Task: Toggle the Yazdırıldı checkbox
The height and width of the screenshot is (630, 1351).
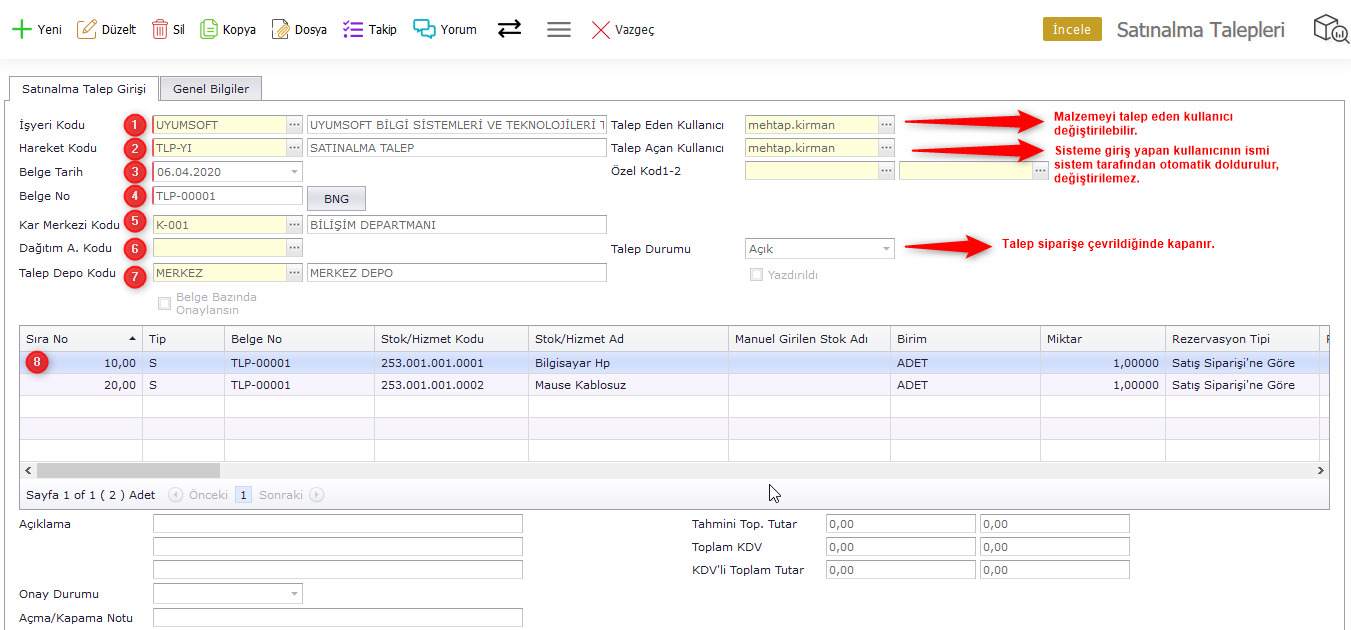Action: (x=757, y=274)
